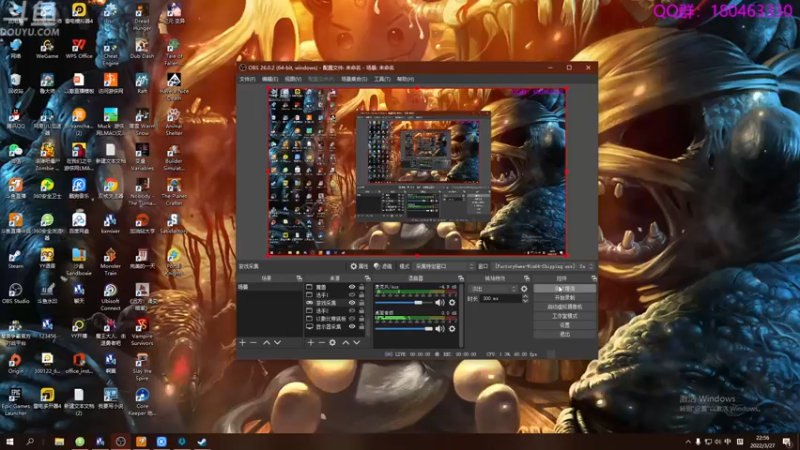Open 麦克风/Aux audio settings gear
This screenshot has width=800, height=450.
click(452, 303)
